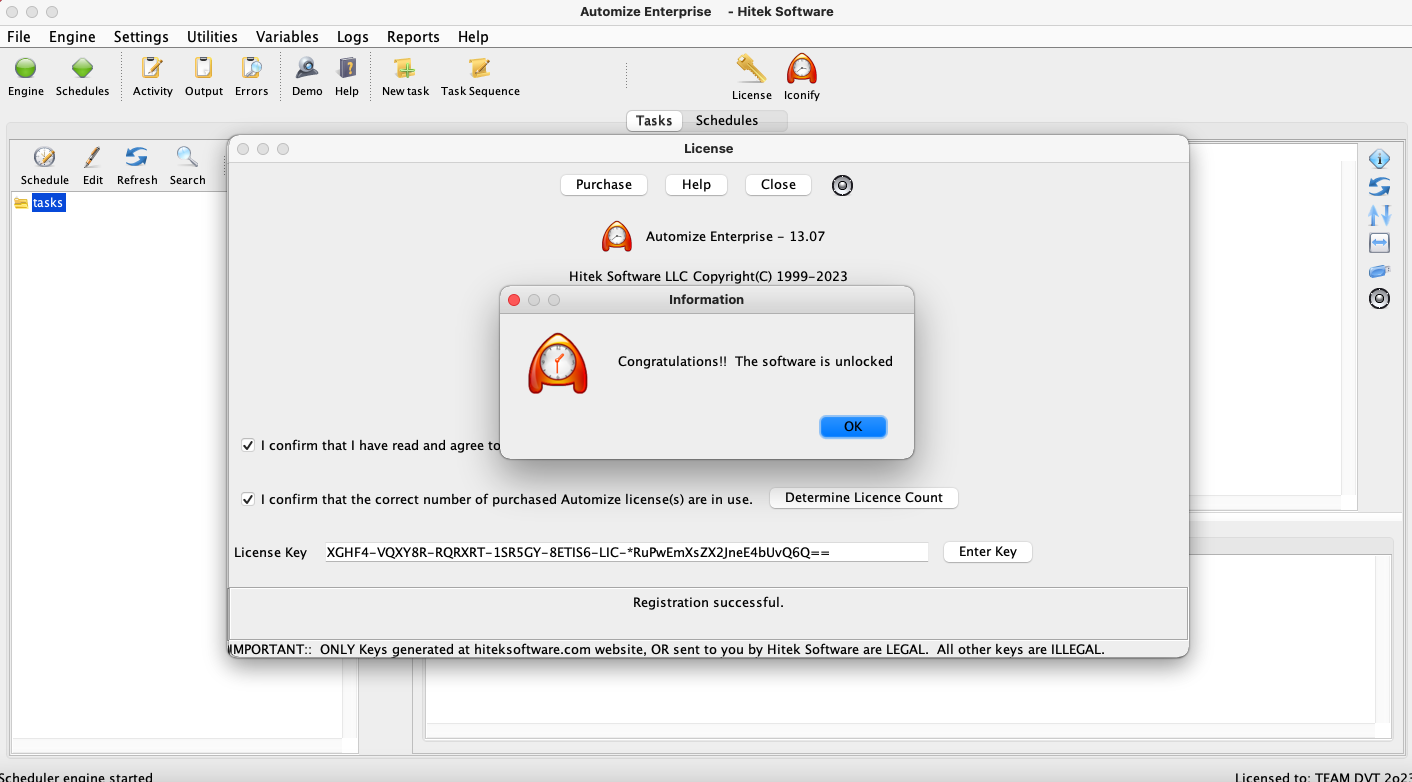
Task: Click the 'License Key' field label
Action: (x=270, y=553)
